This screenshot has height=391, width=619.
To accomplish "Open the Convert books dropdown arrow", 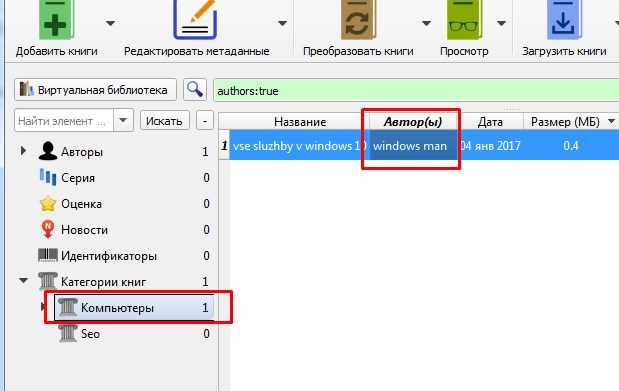I will pos(426,23).
